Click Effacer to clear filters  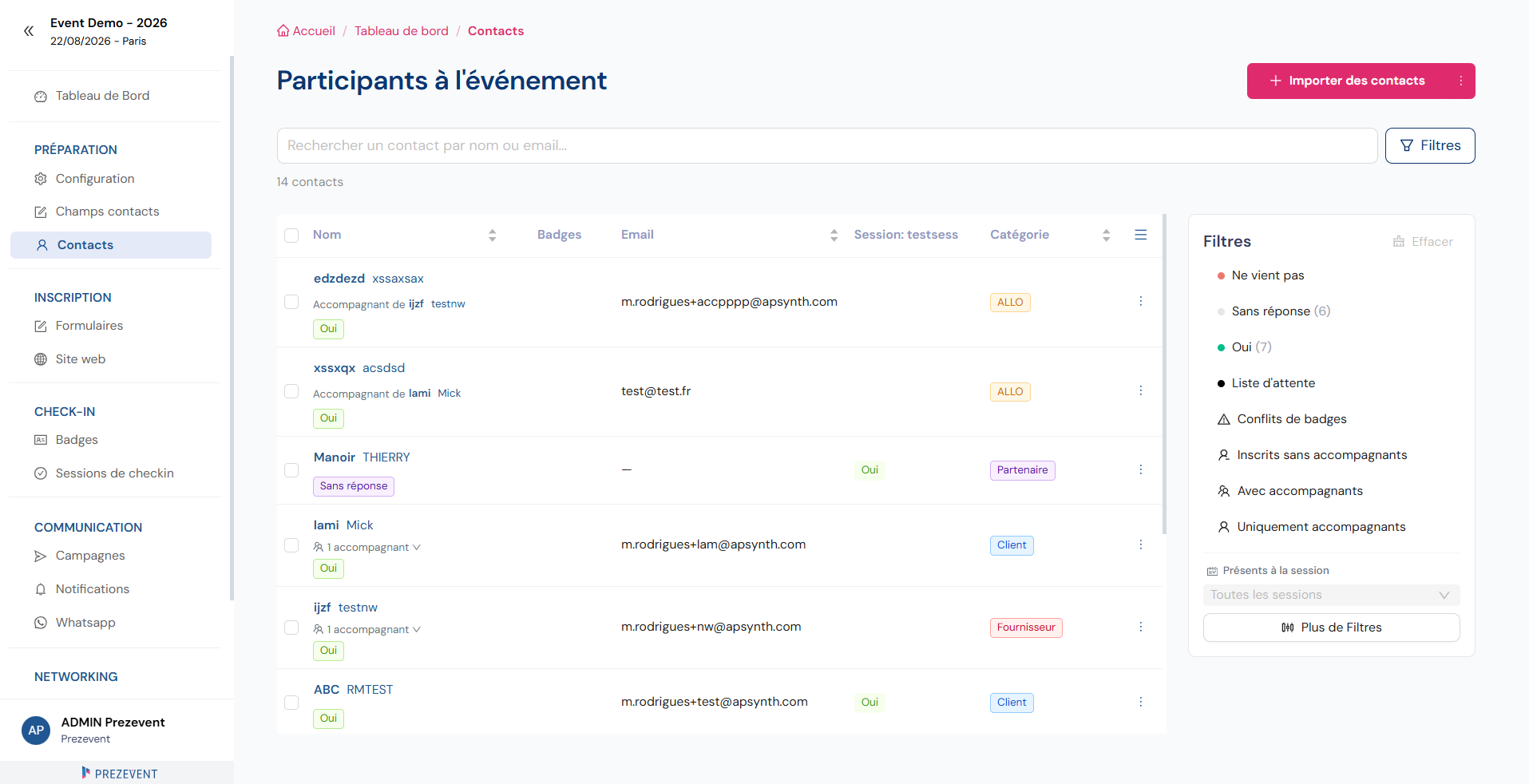pos(1423,242)
